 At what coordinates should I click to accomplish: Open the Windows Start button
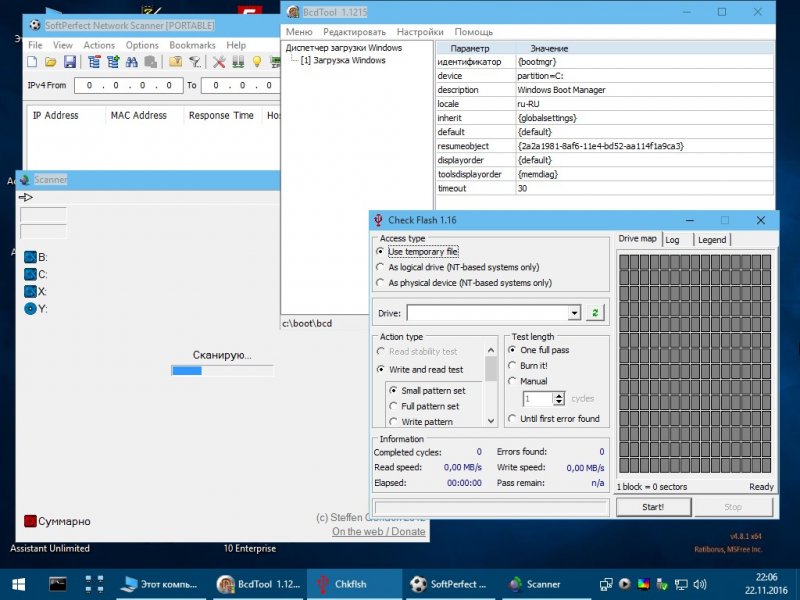pos(19,584)
